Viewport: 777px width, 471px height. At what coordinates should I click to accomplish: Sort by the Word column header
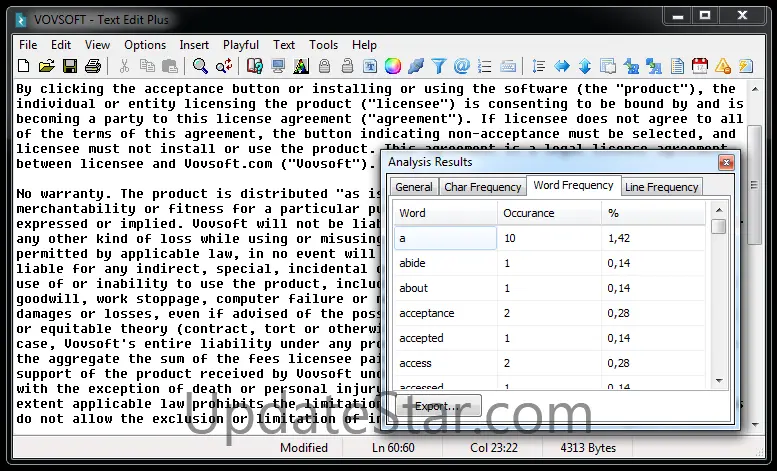click(x=445, y=213)
